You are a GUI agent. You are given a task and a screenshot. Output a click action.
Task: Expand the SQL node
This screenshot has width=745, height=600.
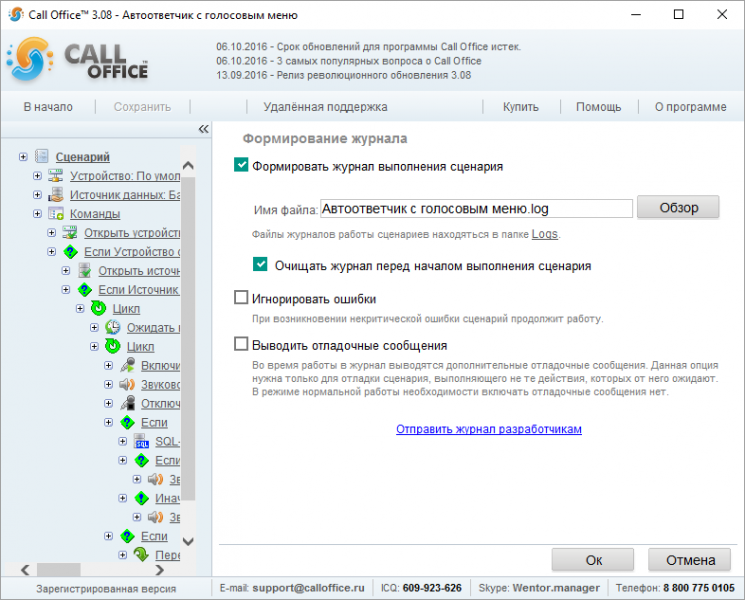(123, 441)
